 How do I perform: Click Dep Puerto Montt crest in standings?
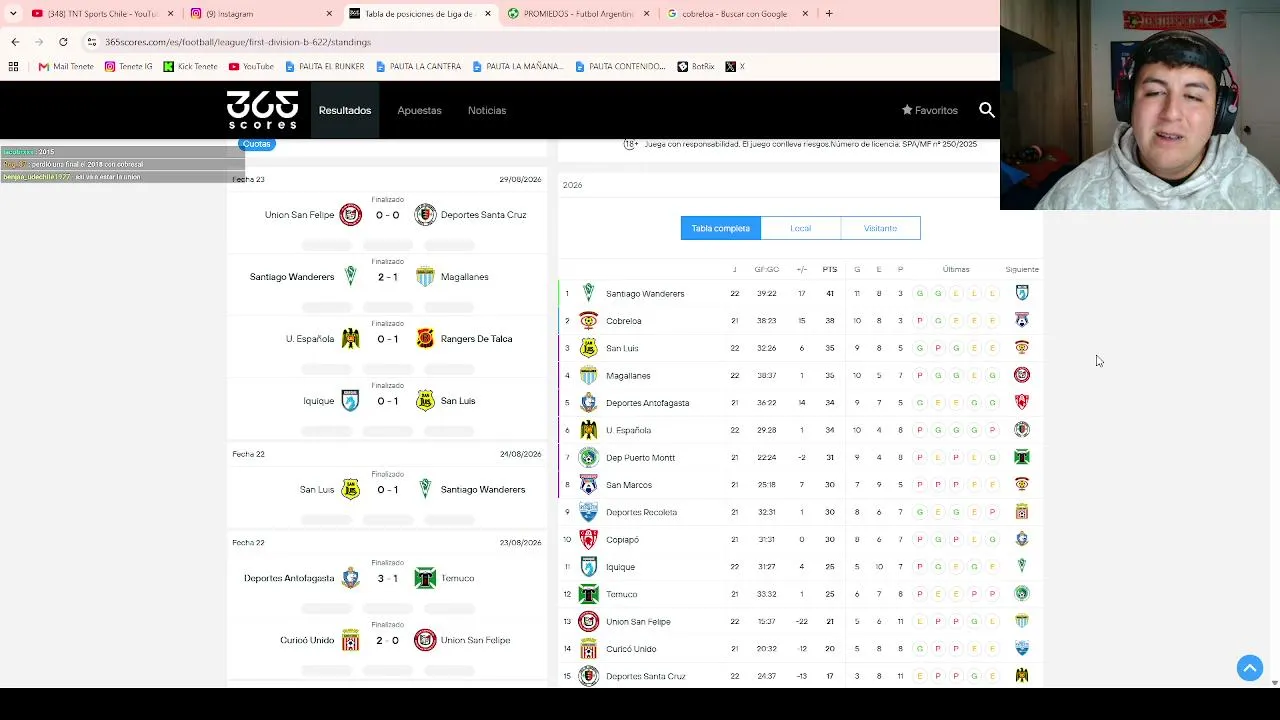[589, 457]
